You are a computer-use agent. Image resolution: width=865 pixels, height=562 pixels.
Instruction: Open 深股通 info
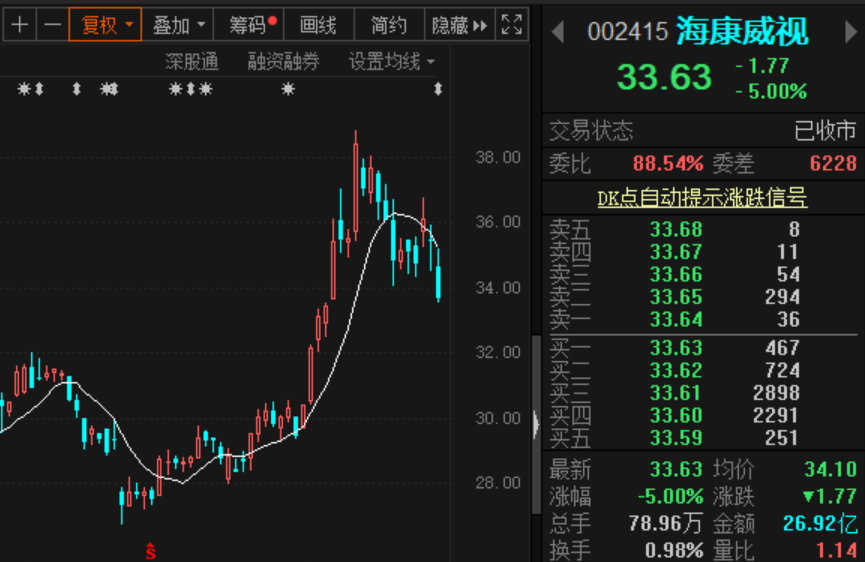tap(192, 61)
